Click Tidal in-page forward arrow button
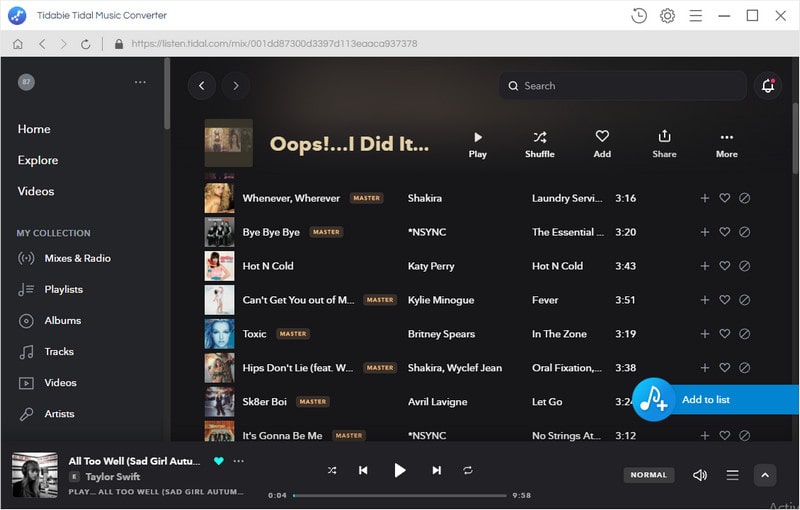This screenshot has height=510, width=800. point(235,86)
